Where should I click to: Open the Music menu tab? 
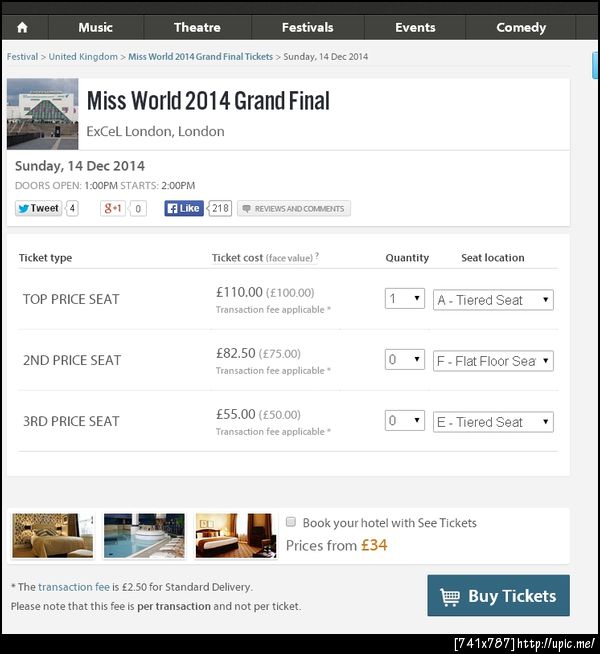point(96,27)
